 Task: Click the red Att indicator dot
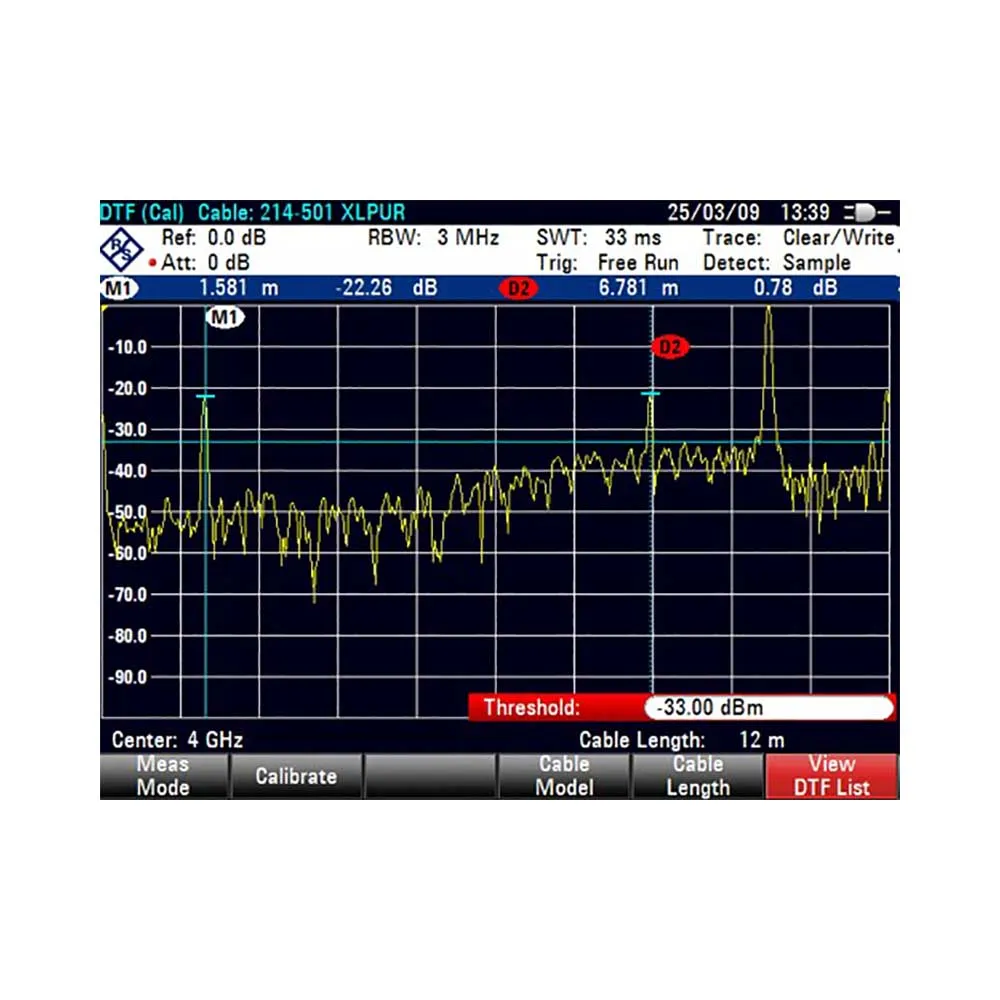coord(152,262)
